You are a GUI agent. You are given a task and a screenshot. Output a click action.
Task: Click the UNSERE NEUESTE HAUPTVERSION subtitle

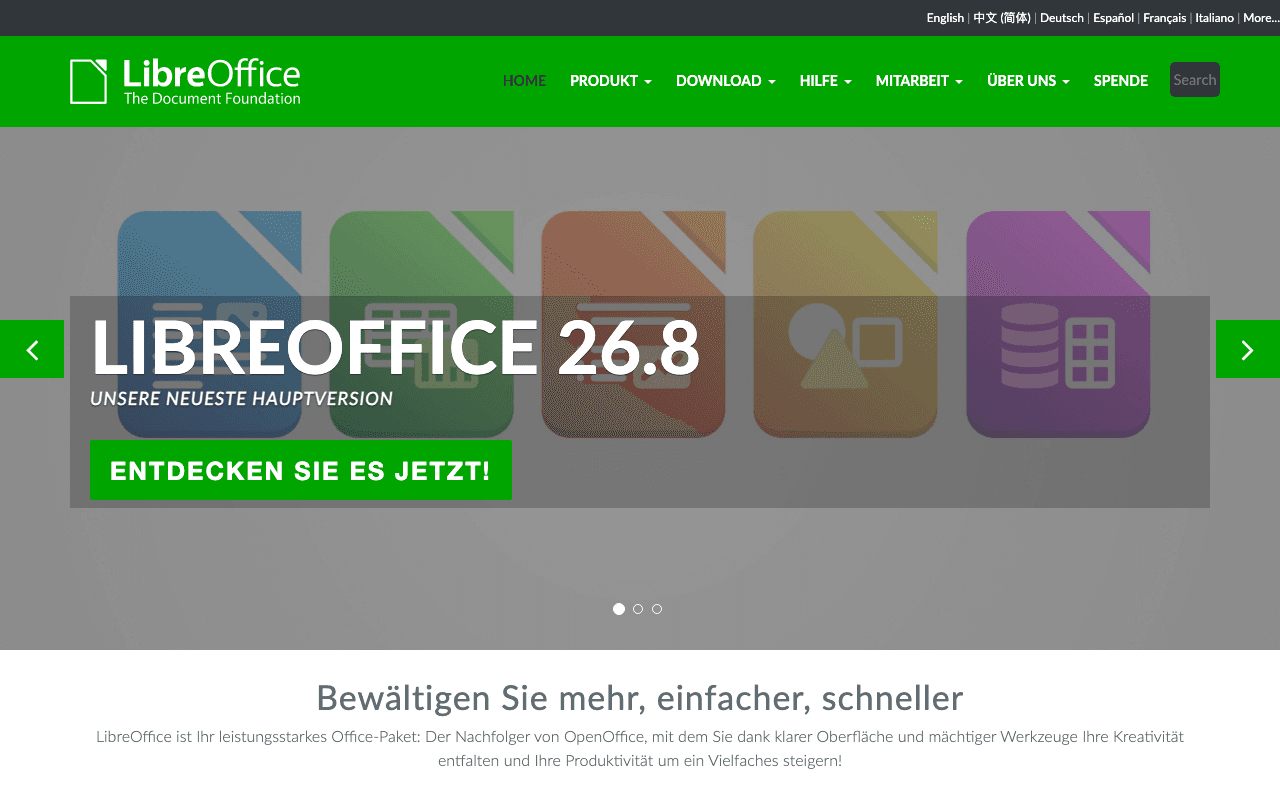[241, 399]
